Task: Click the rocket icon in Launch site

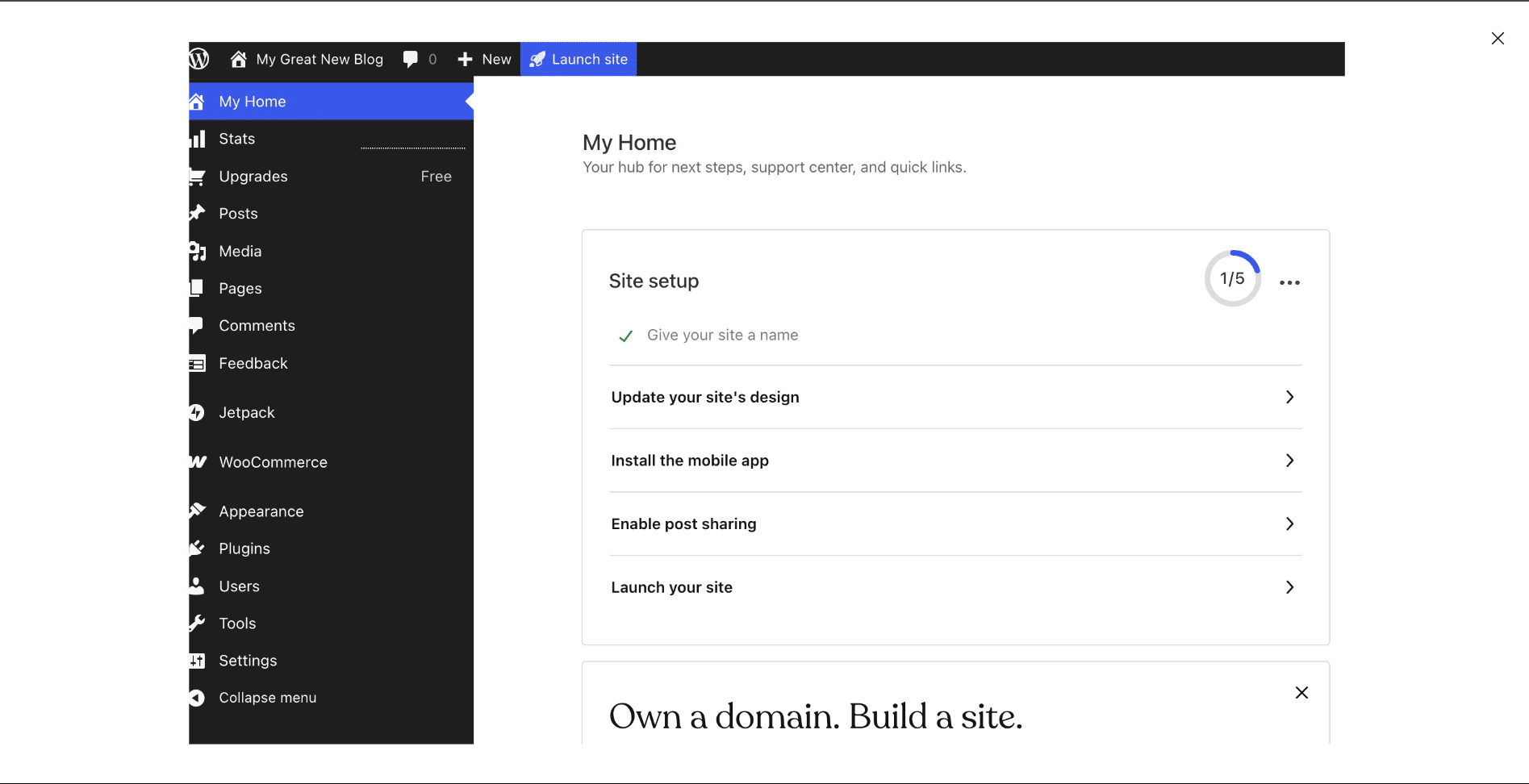Action: point(537,59)
